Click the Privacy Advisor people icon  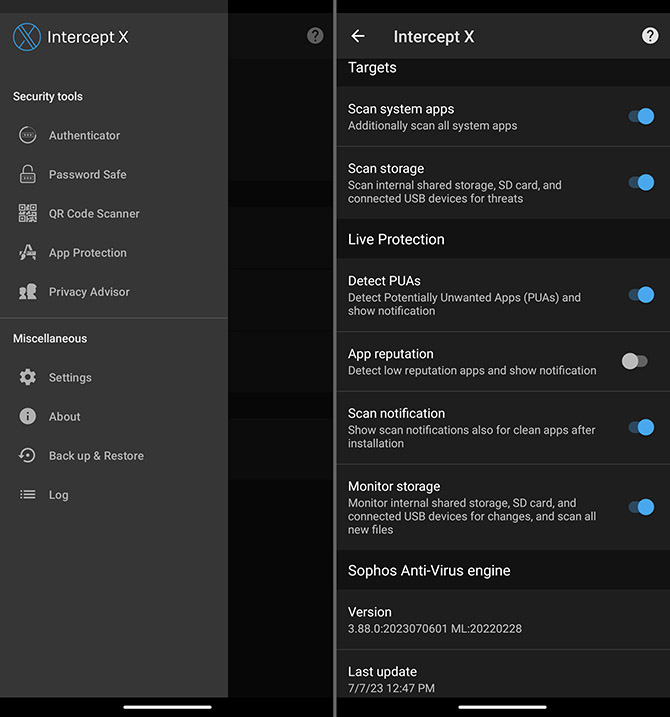click(x=27, y=292)
